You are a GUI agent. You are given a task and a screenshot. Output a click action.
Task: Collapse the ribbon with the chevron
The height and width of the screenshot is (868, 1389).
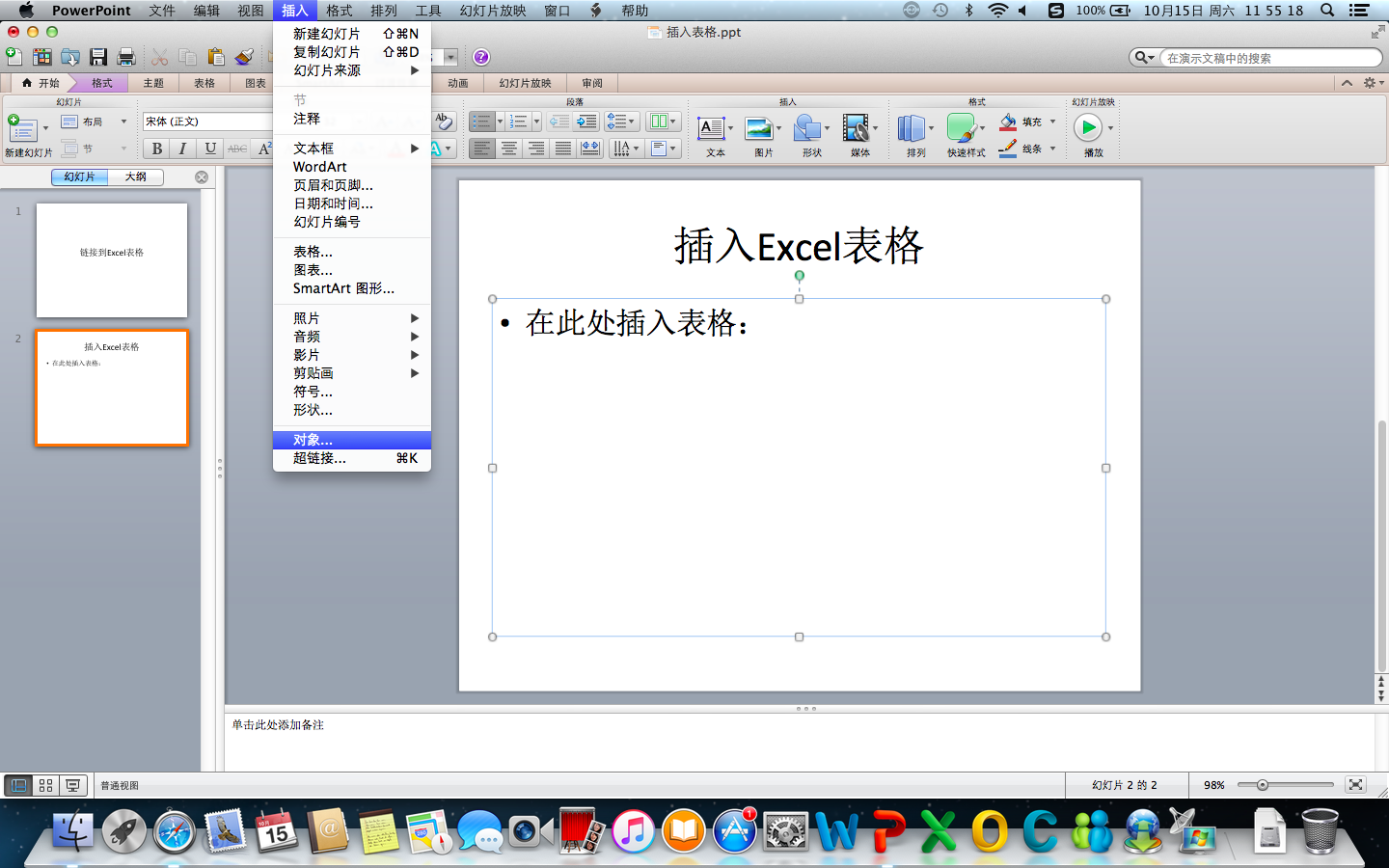[x=1347, y=83]
